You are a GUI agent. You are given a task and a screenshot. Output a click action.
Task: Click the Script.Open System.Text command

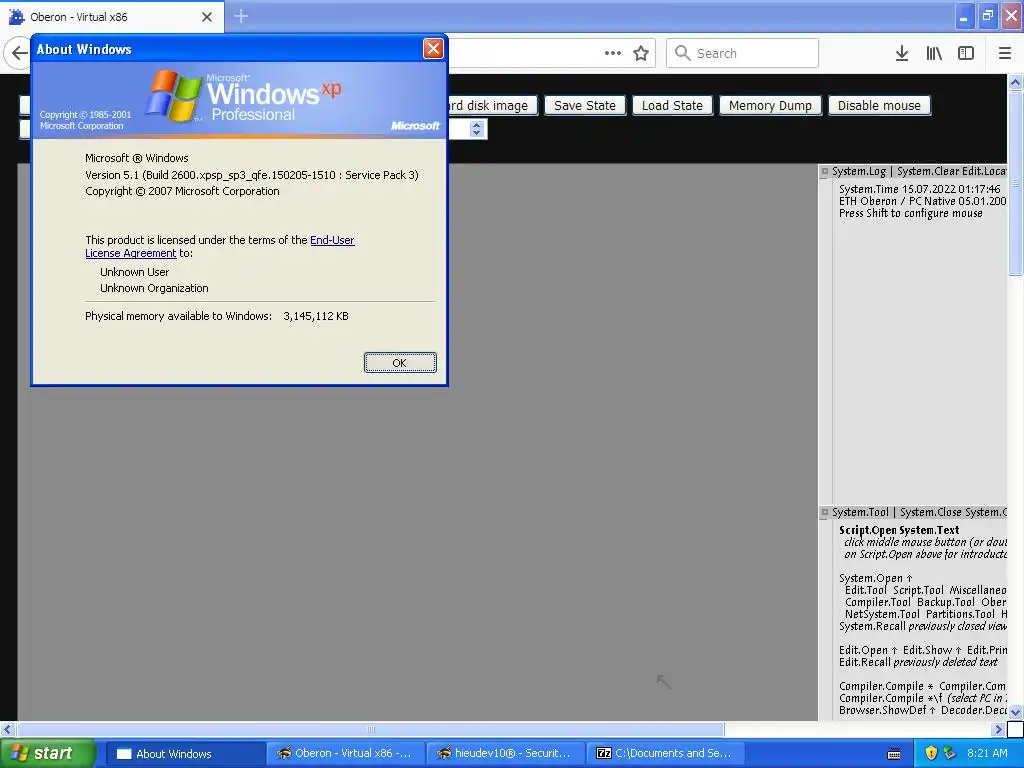tap(899, 530)
